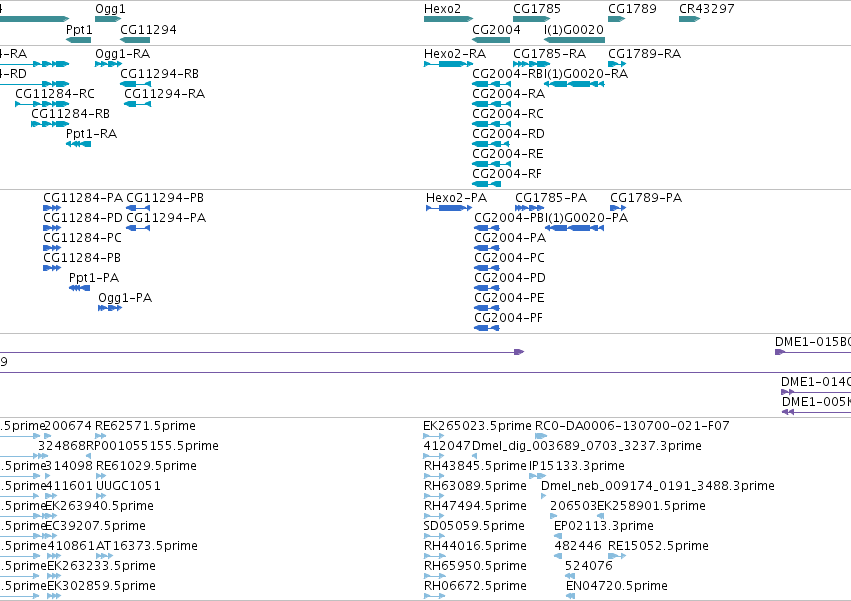Image resolution: width=851 pixels, height=601 pixels.
Task: Select protein CG2004-PE
Action: pos(487,308)
